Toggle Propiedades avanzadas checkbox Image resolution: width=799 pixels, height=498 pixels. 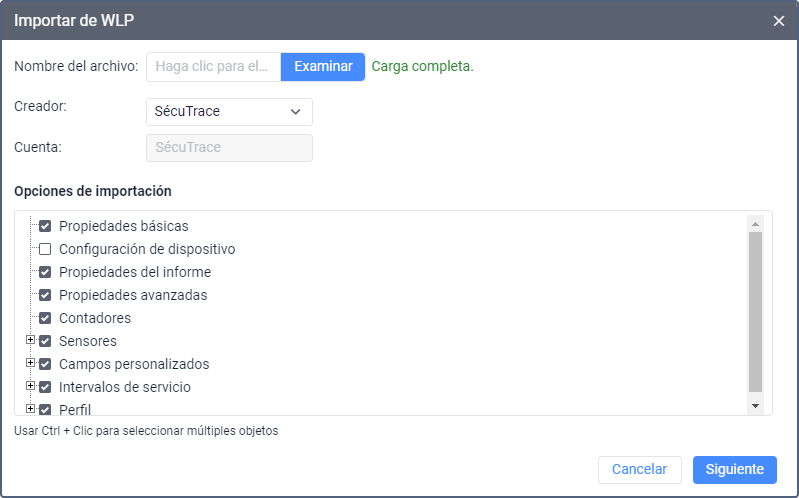pos(45,295)
